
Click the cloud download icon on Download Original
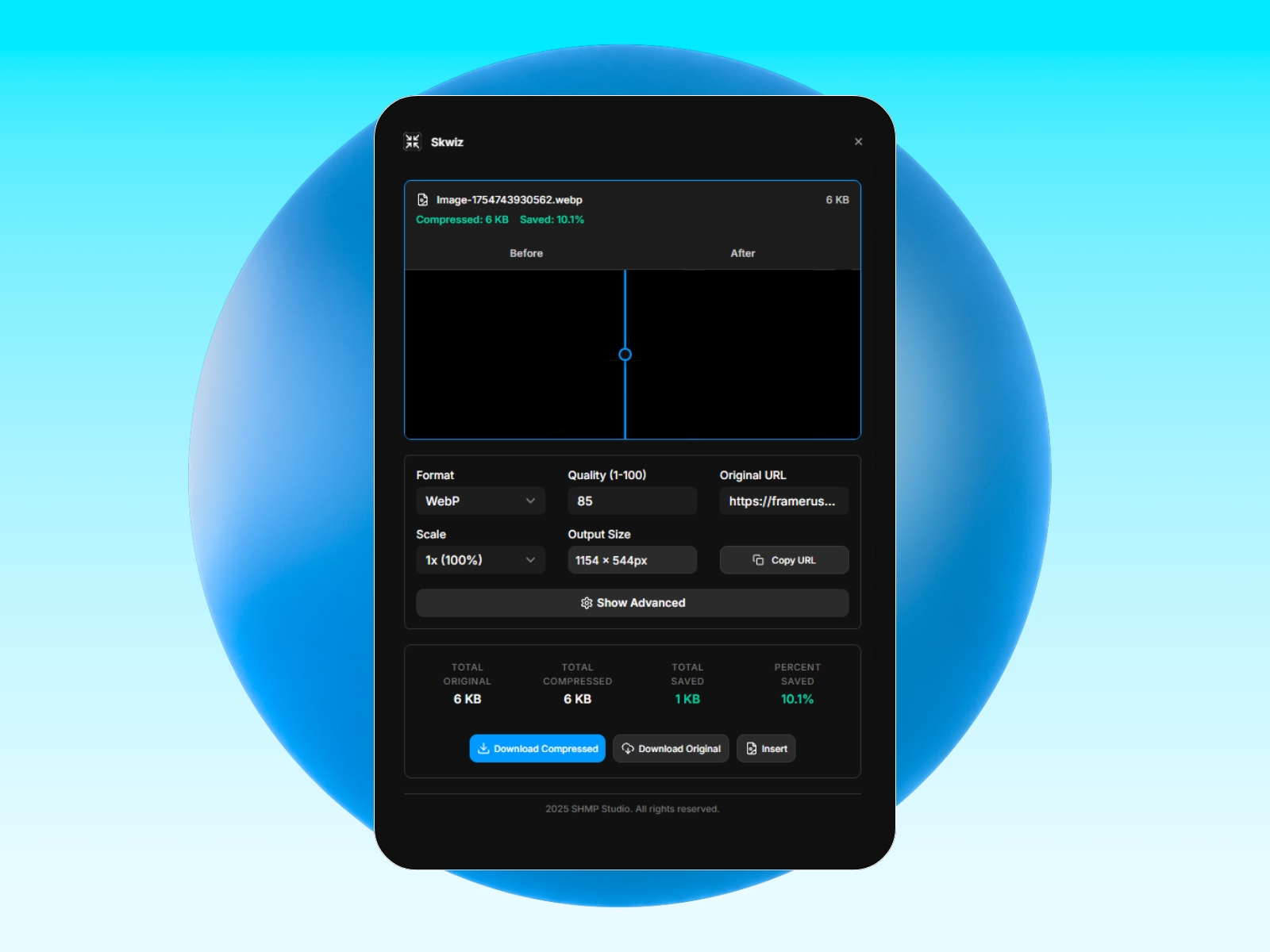pos(628,748)
